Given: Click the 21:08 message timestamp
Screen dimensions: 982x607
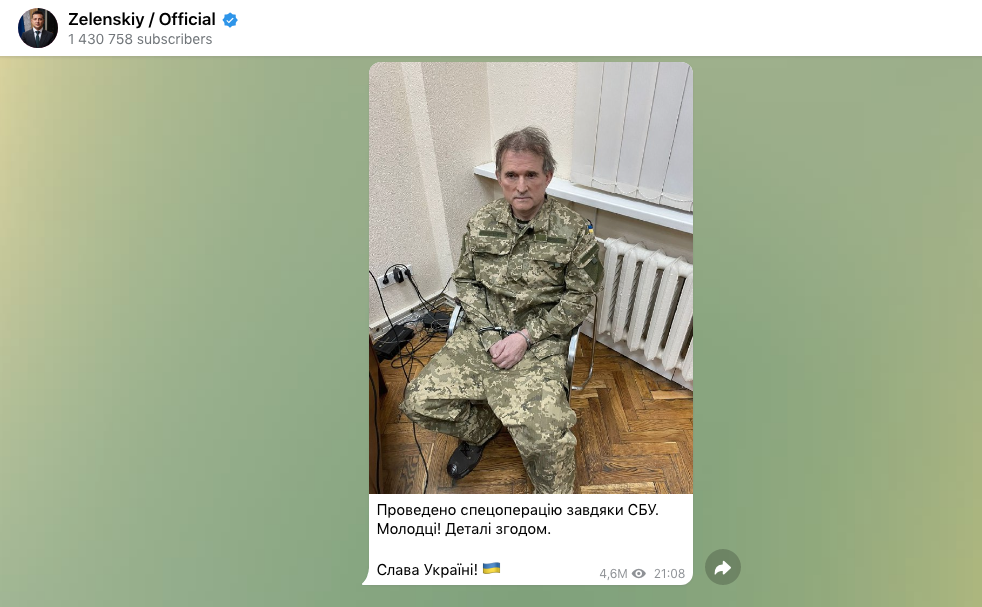Looking at the screenshot, I should (669, 574).
